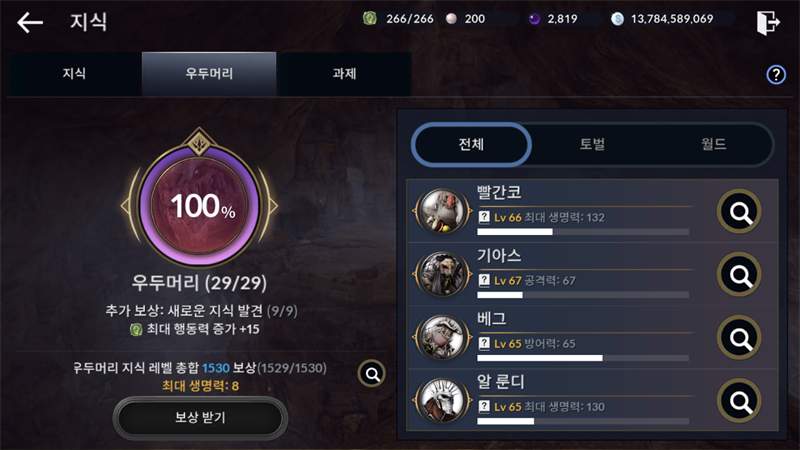Switch to the 지식 tab
This screenshot has width=800, height=450.
(74, 73)
